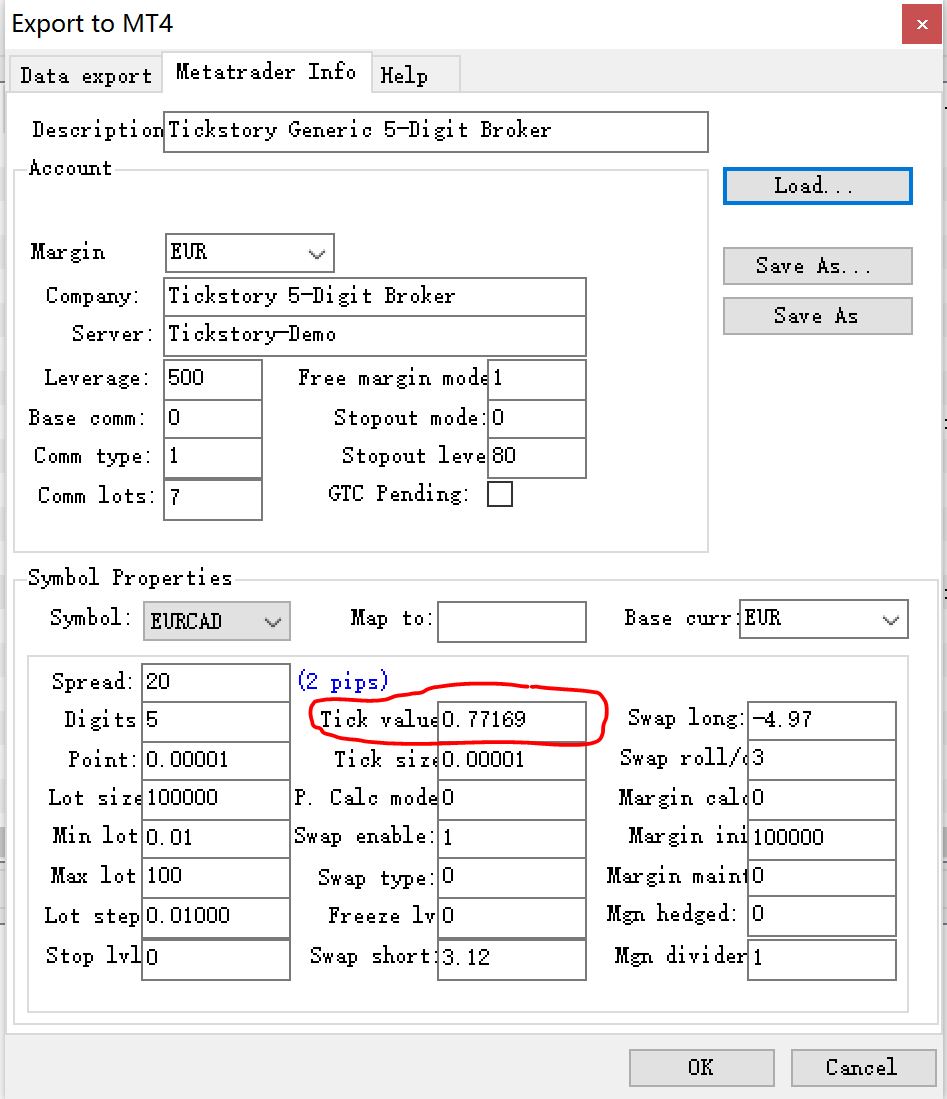The width and height of the screenshot is (947, 1099).
Task: Close the Export to MT4 dialog
Action: point(922,25)
